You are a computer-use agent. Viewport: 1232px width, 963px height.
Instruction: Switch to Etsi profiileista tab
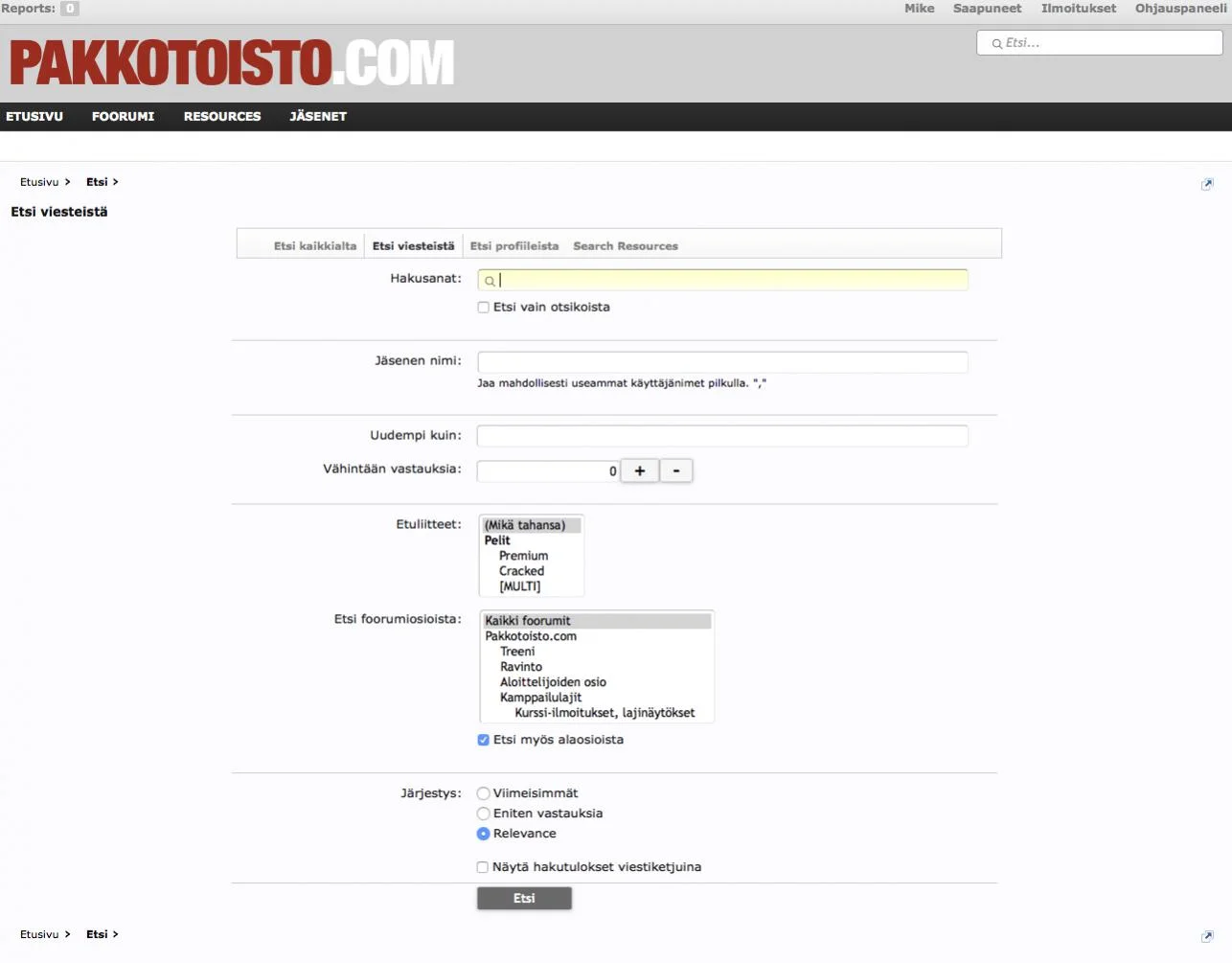[x=513, y=246]
